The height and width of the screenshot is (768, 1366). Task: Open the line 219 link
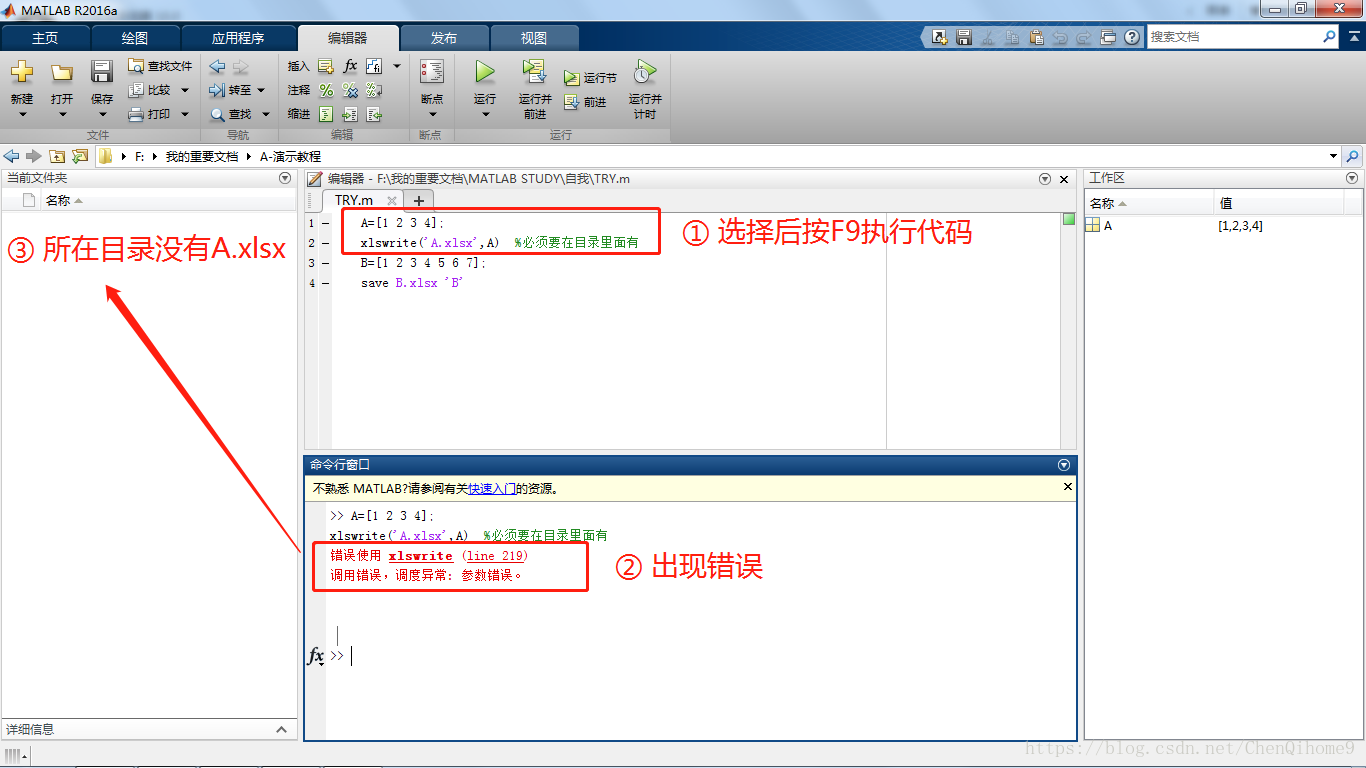click(x=495, y=556)
